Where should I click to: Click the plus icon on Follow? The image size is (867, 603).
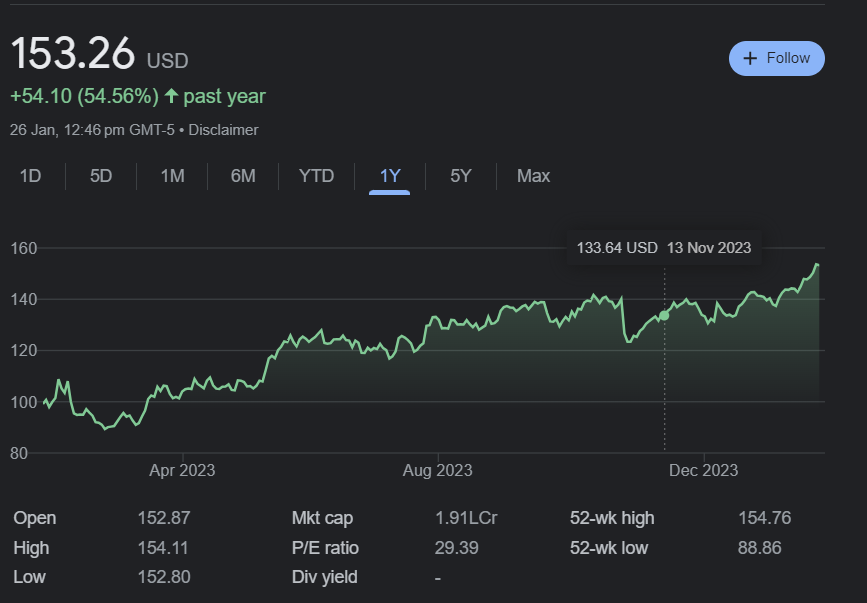751,59
